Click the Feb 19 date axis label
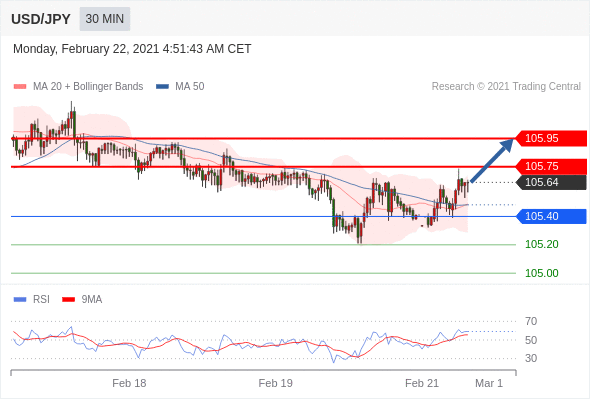The image size is (590, 400). (x=275, y=383)
